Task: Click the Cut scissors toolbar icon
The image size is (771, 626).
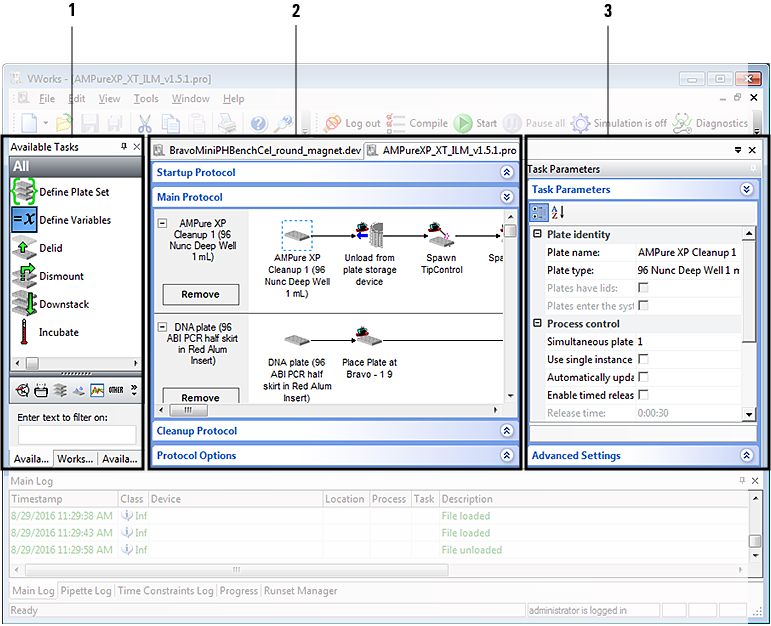Action: click(144, 123)
